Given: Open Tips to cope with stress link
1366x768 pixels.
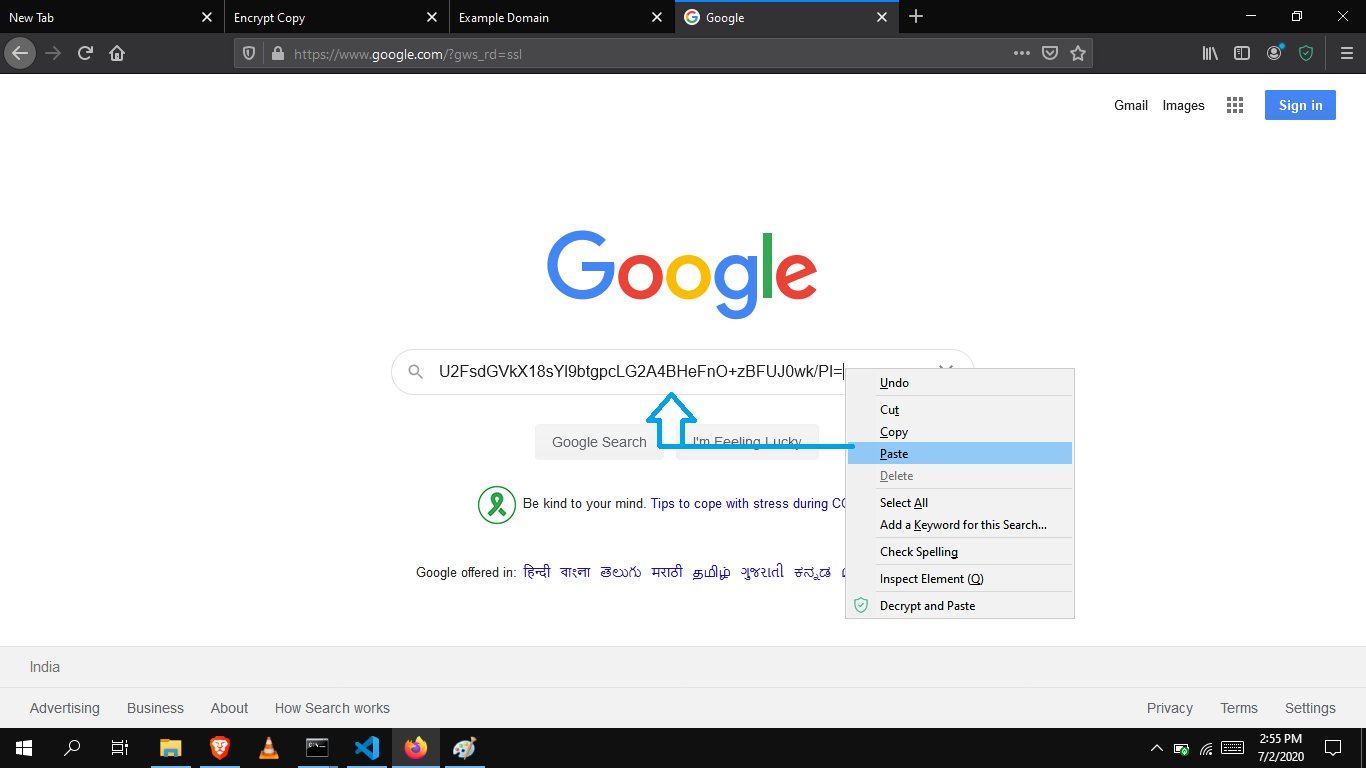Looking at the screenshot, I should coord(748,504).
